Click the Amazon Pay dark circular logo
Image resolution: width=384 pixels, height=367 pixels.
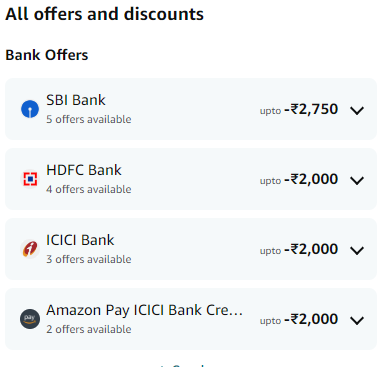30,319
